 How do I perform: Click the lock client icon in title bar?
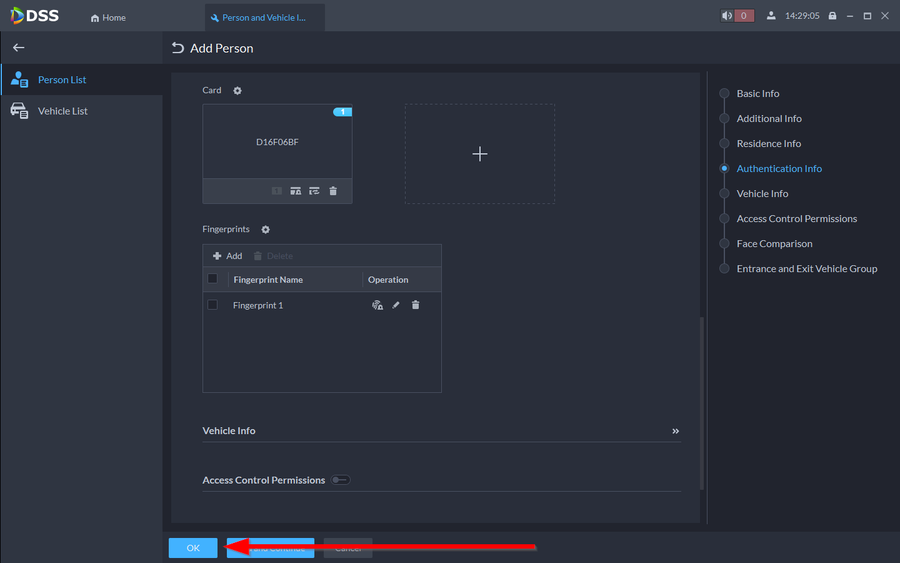pyautogui.click(x=832, y=16)
